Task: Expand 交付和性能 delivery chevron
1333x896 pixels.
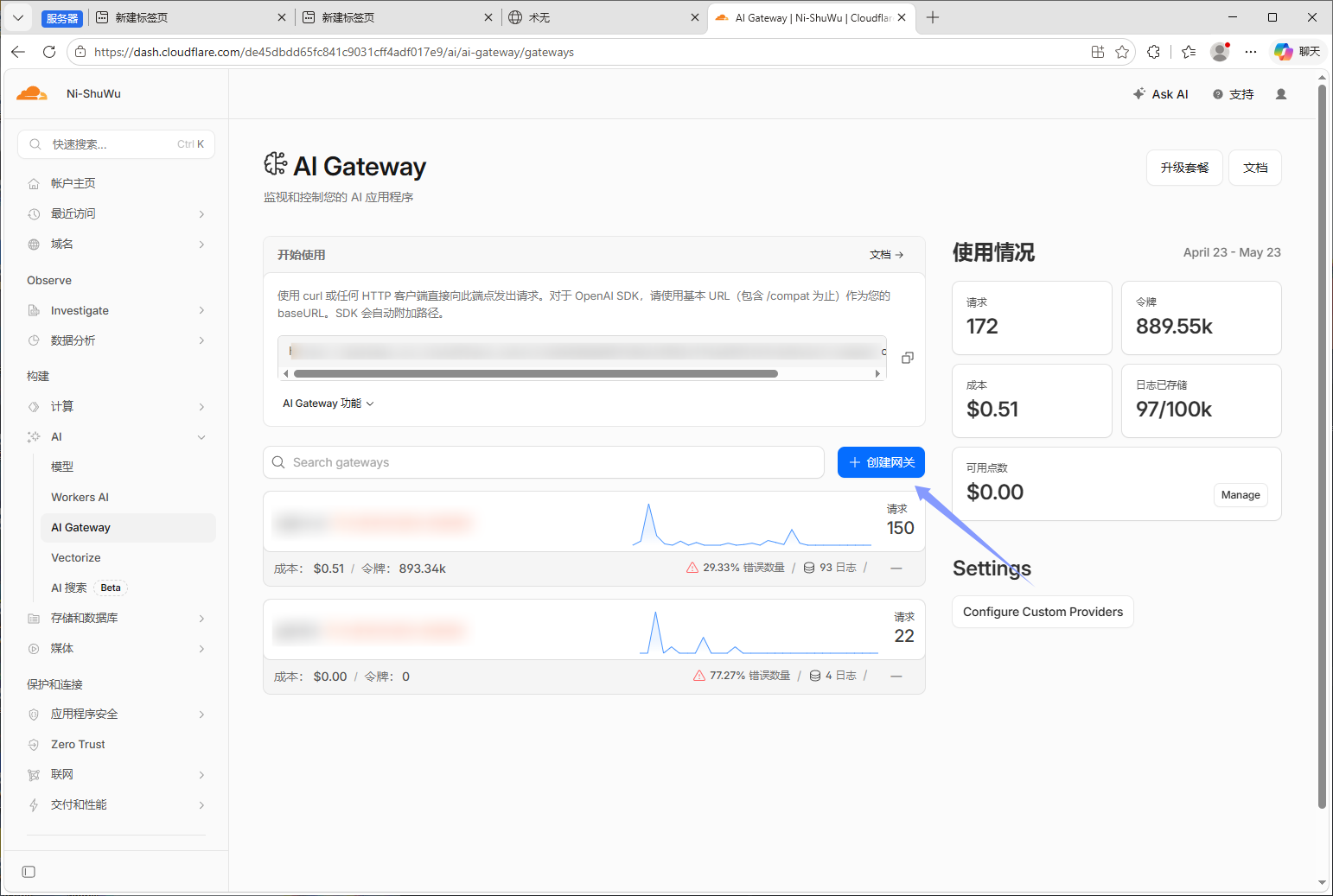Action: (201, 805)
